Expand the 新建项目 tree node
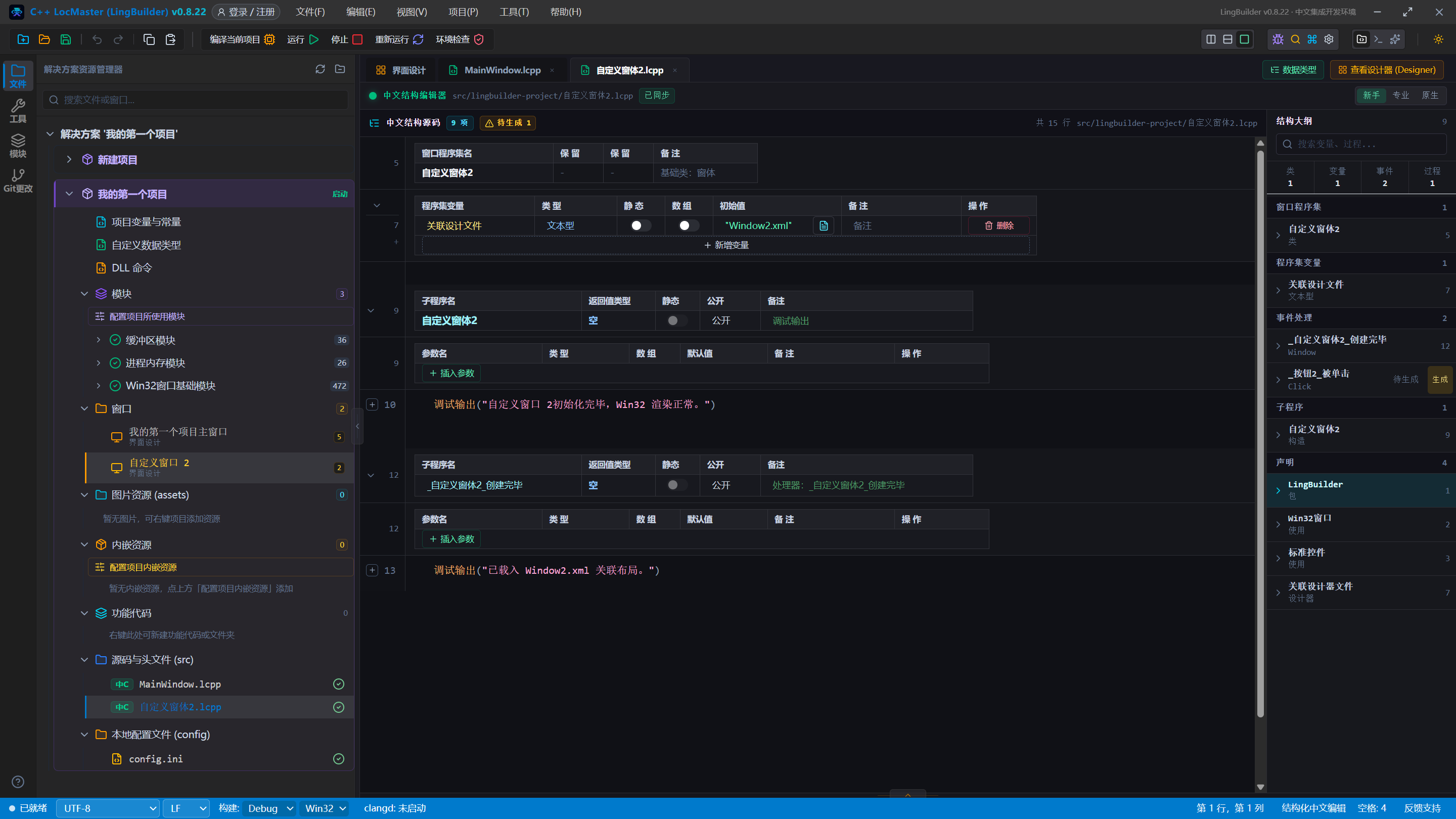The width and height of the screenshot is (1456, 819). (x=69, y=159)
